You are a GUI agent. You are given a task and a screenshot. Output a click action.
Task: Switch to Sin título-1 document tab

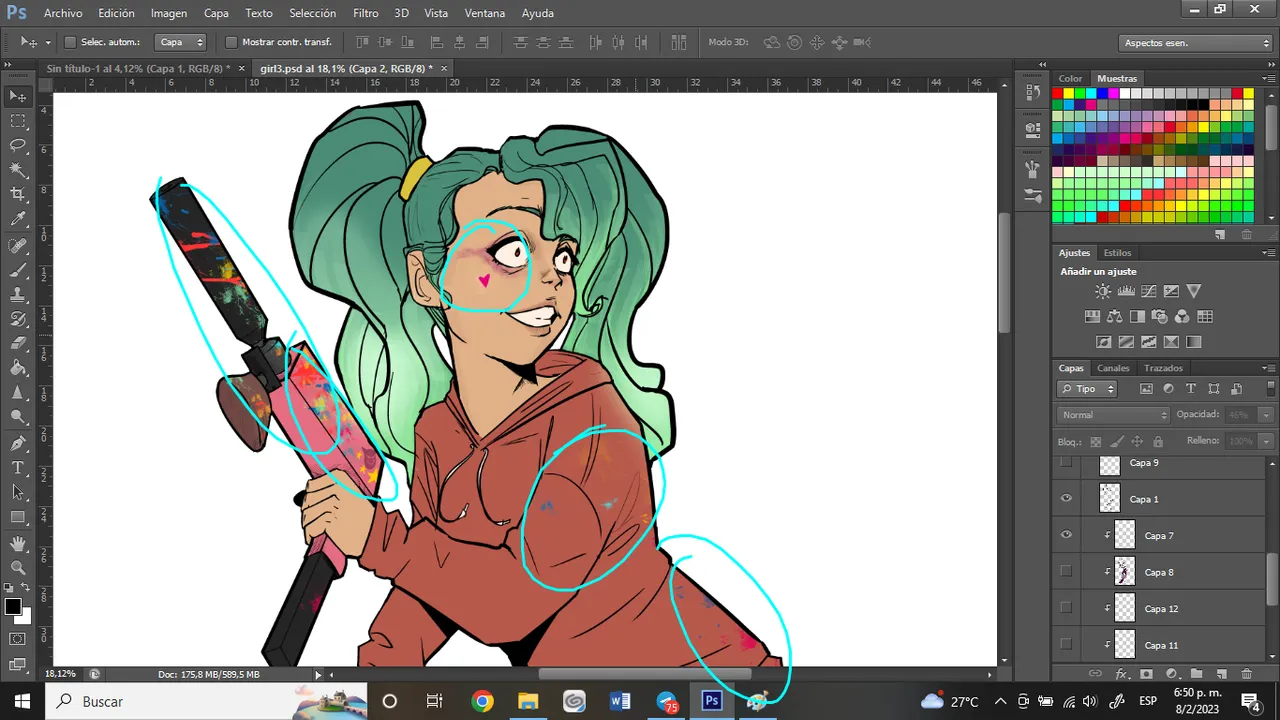pyautogui.click(x=137, y=68)
